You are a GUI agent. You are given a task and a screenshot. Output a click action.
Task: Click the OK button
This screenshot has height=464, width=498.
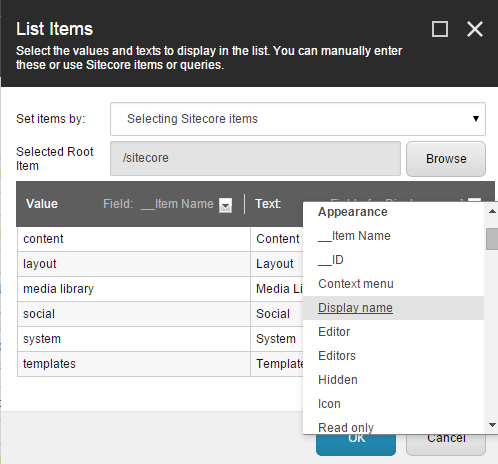coord(356,445)
